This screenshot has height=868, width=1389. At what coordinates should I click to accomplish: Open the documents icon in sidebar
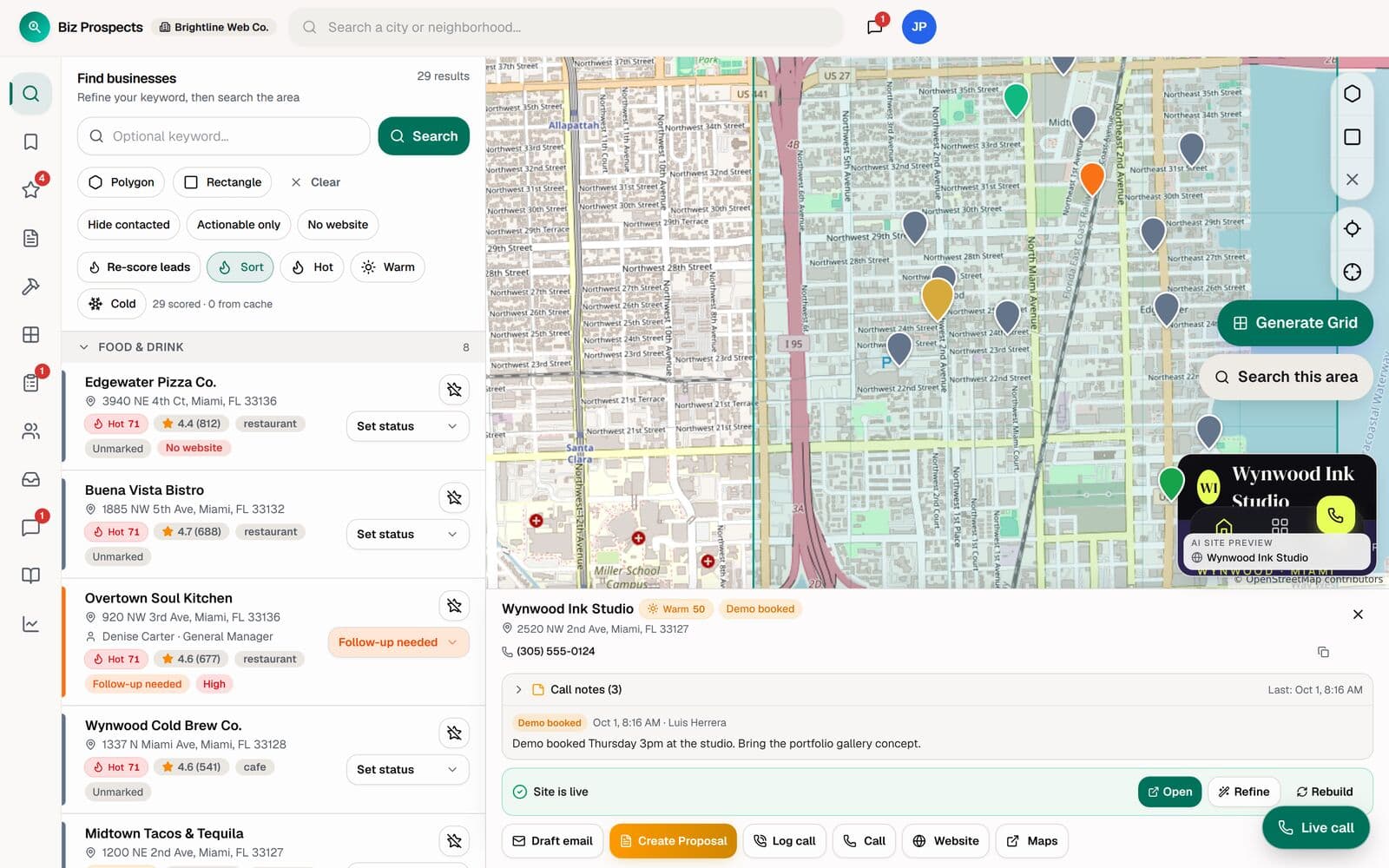[30, 238]
